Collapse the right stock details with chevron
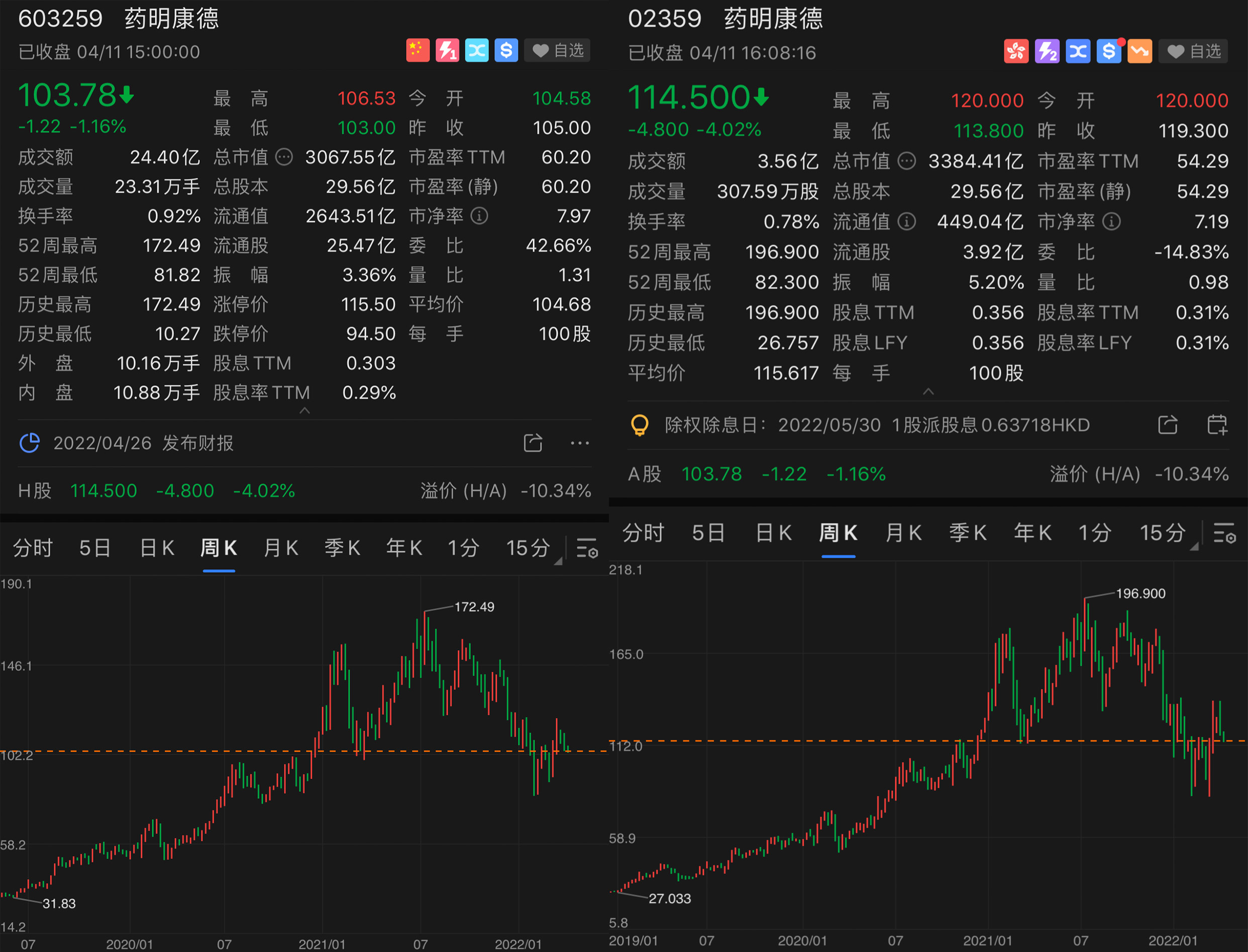The height and width of the screenshot is (952, 1248). coord(928,391)
